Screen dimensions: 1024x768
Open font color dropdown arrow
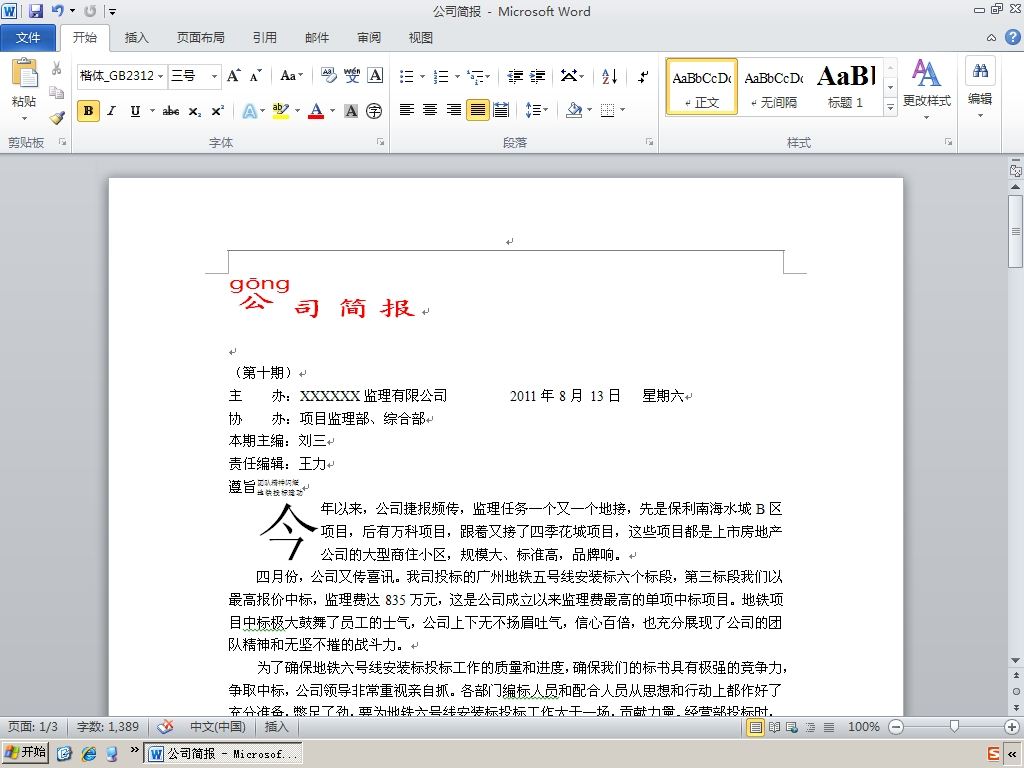tap(332, 111)
